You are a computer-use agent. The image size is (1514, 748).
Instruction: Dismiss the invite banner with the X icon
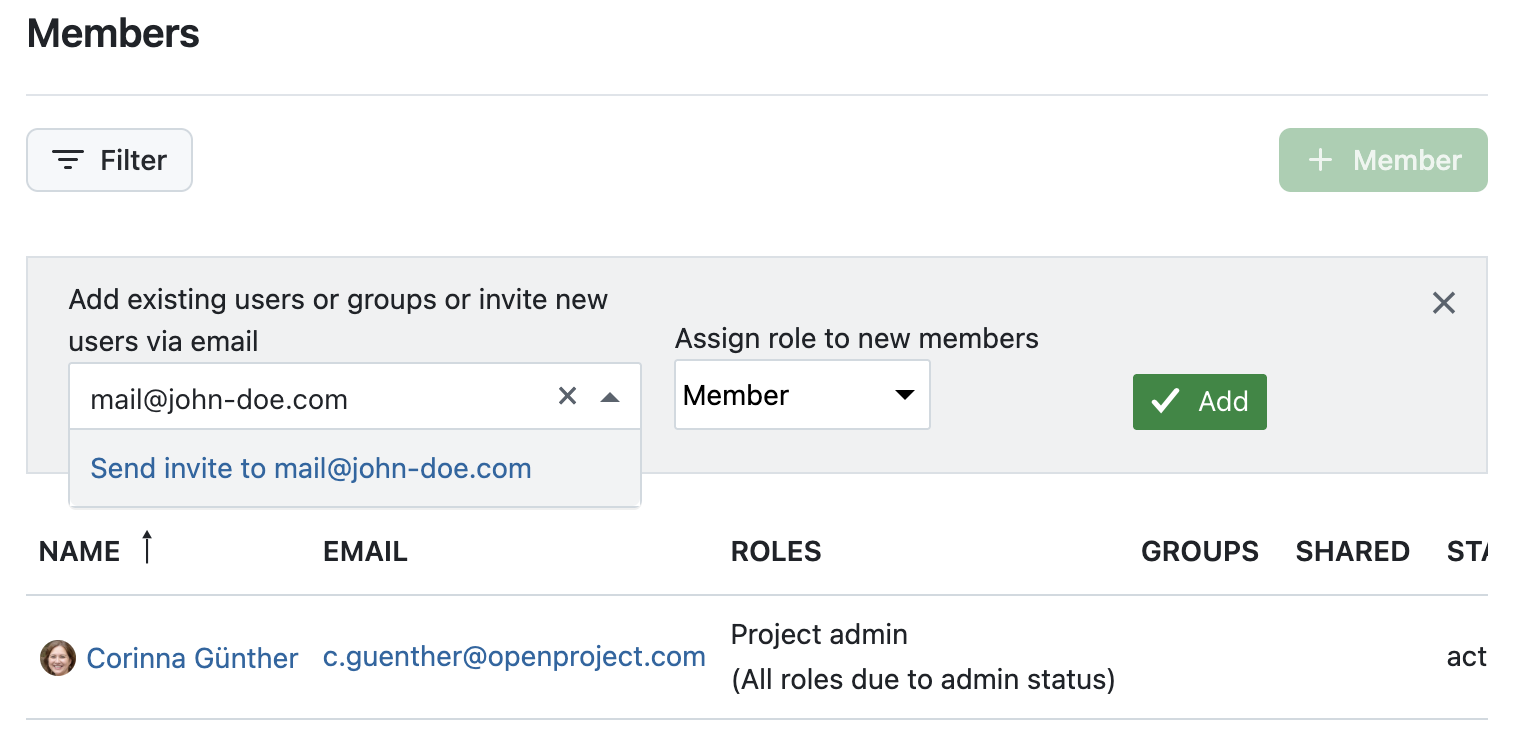tap(1443, 302)
